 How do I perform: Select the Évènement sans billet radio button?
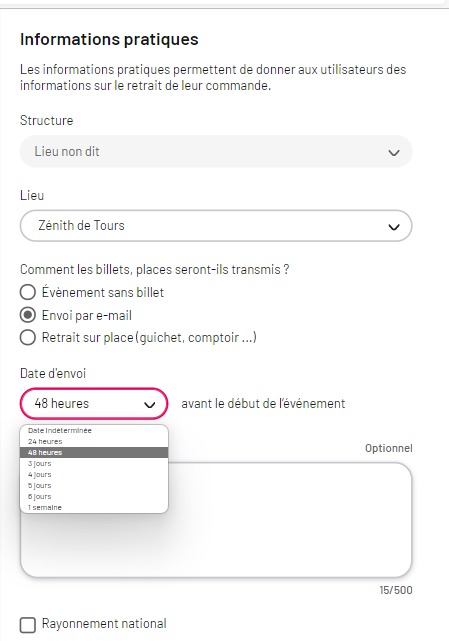coord(28,292)
